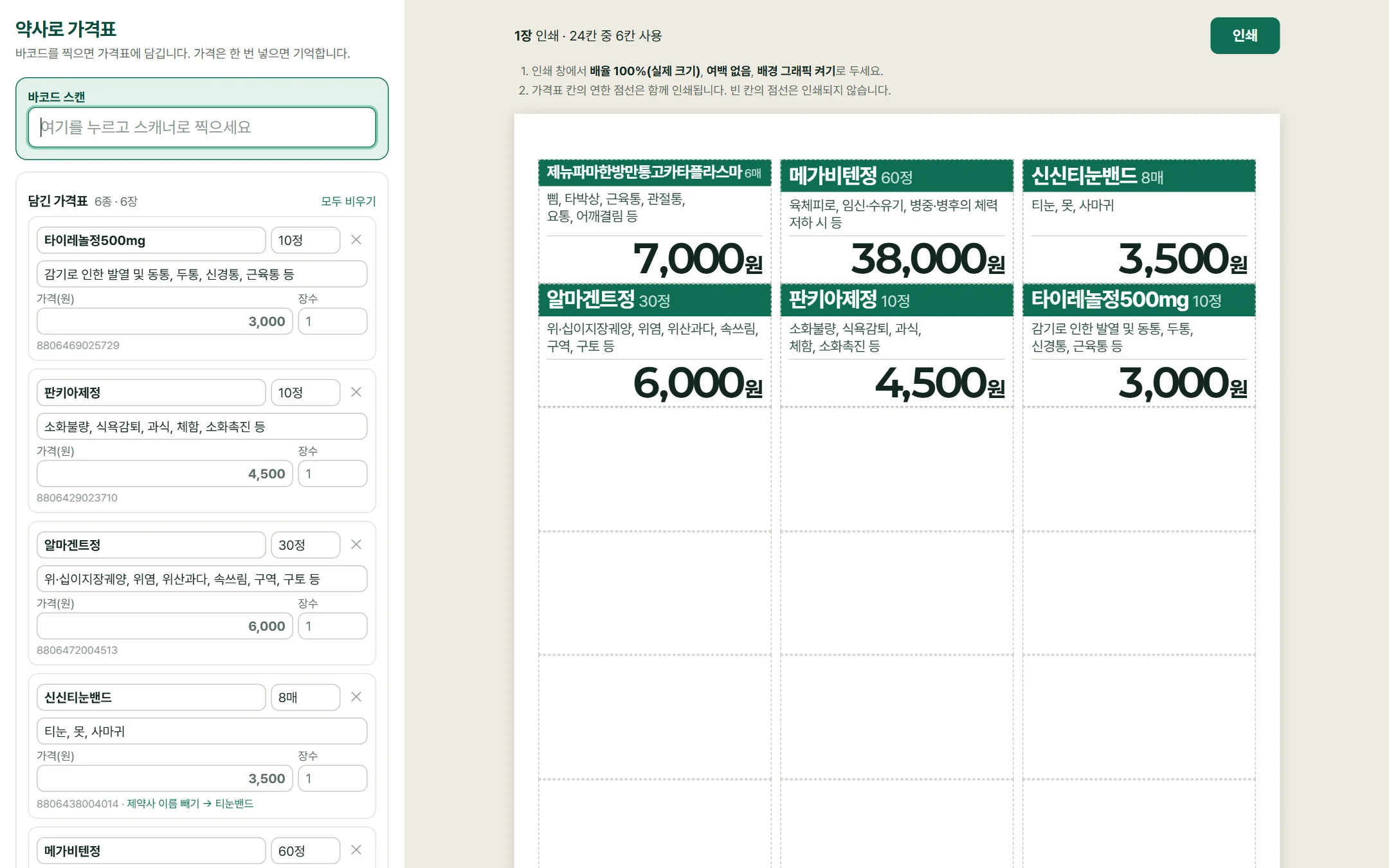The height and width of the screenshot is (868, 1389).
Task: Click barcode number 8806469025729
Action: [x=78, y=345]
